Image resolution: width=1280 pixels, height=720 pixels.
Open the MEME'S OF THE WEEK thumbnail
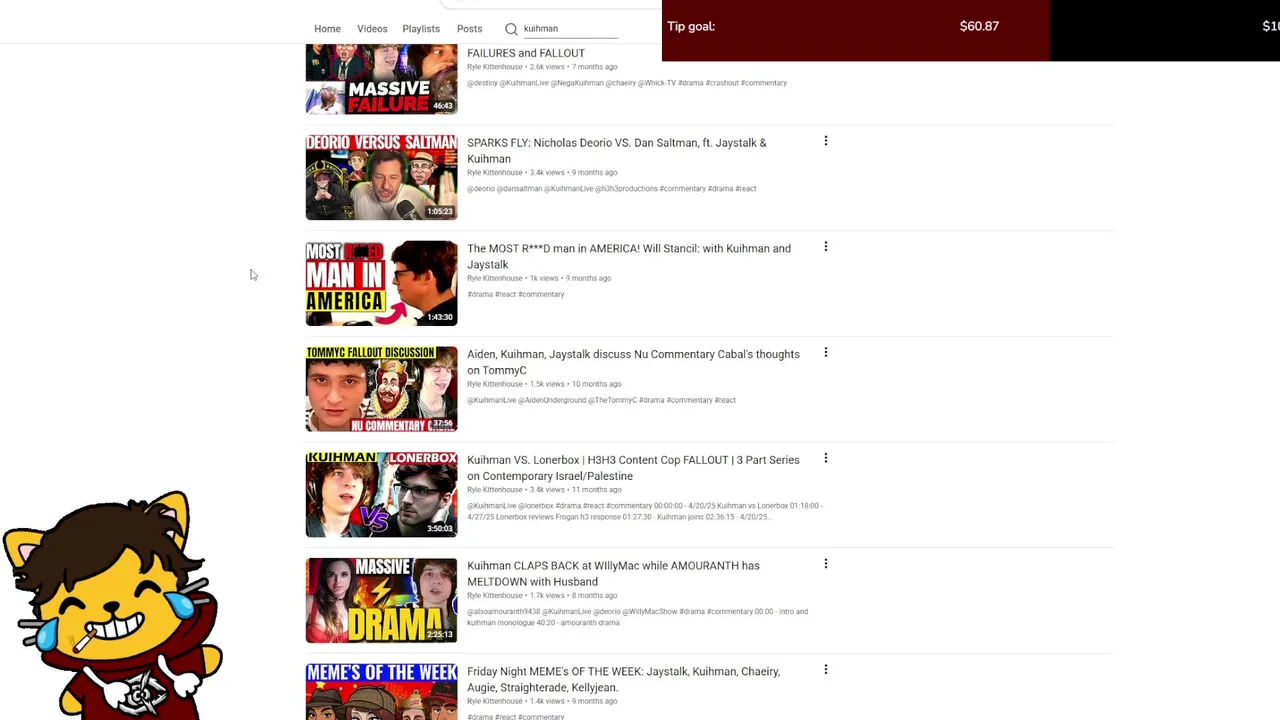[381, 692]
